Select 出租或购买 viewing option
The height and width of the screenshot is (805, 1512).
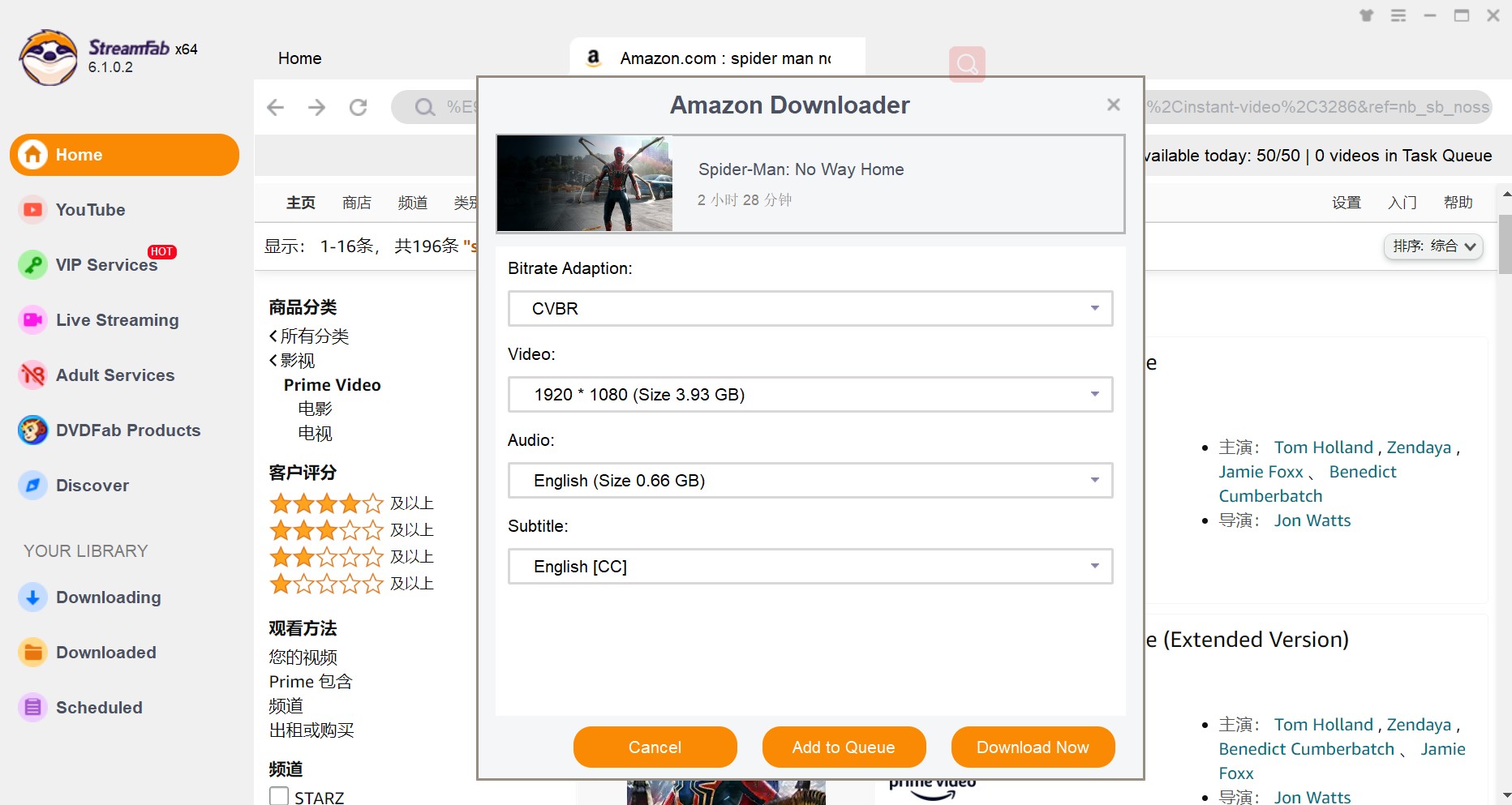pos(311,730)
